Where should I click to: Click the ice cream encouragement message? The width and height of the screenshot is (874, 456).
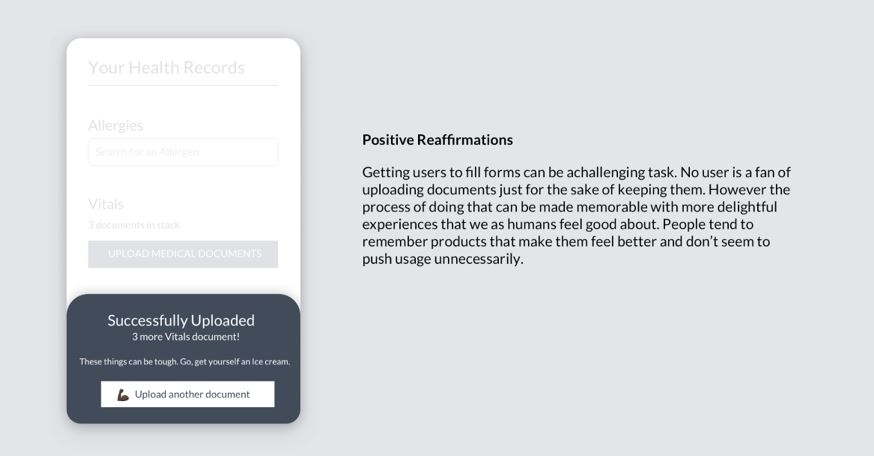pyautogui.click(x=184, y=361)
